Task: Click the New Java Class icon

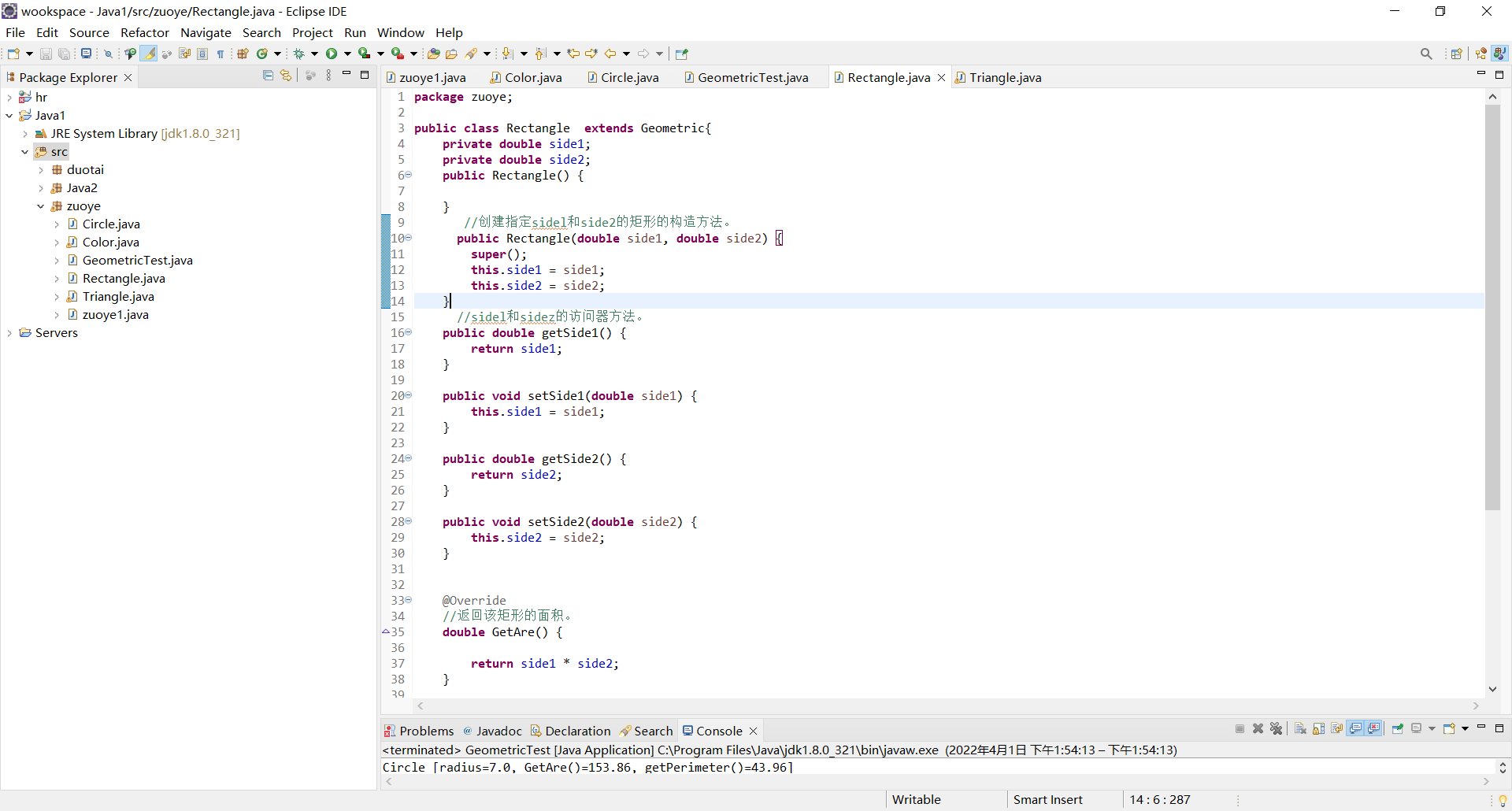Action: 262,54
